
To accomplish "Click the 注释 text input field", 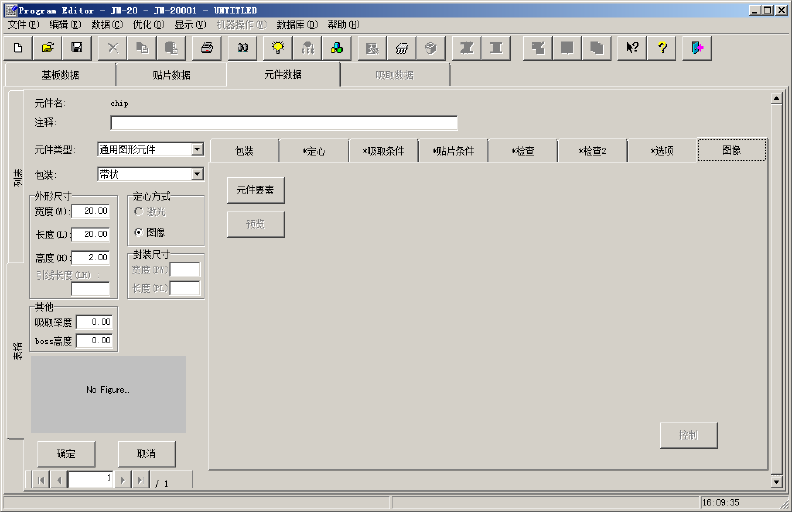I will [x=283, y=123].
